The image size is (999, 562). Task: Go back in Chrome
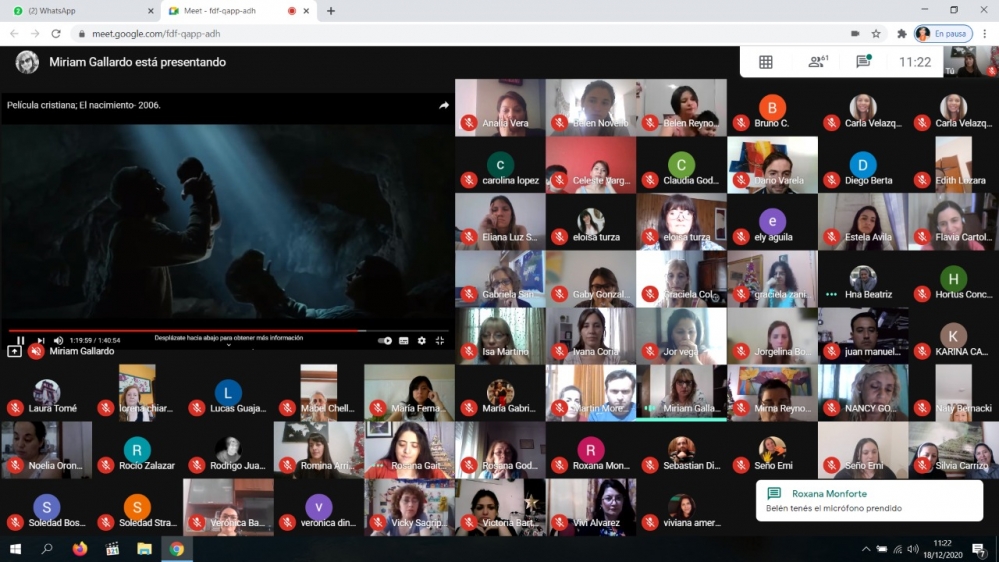pyautogui.click(x=14, y=33)
